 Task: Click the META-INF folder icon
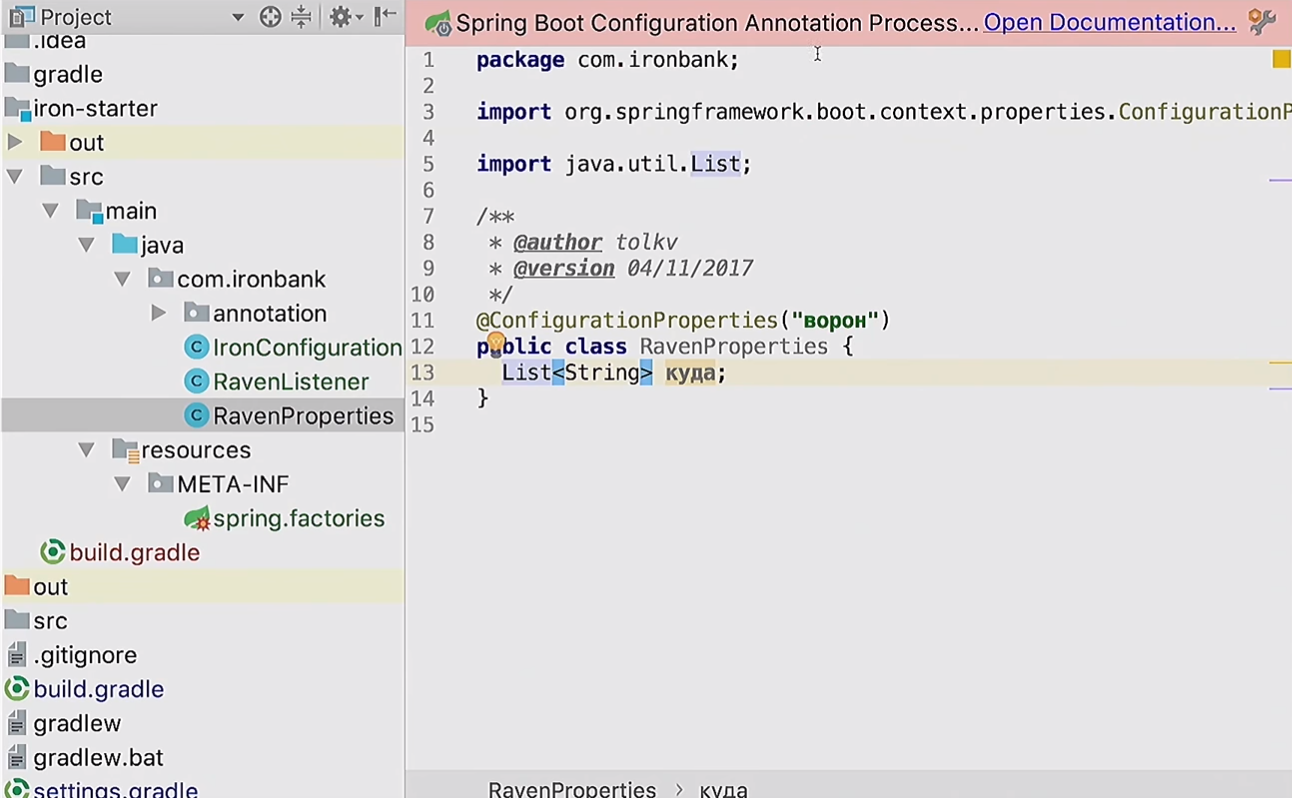click(x=160, y=484)
